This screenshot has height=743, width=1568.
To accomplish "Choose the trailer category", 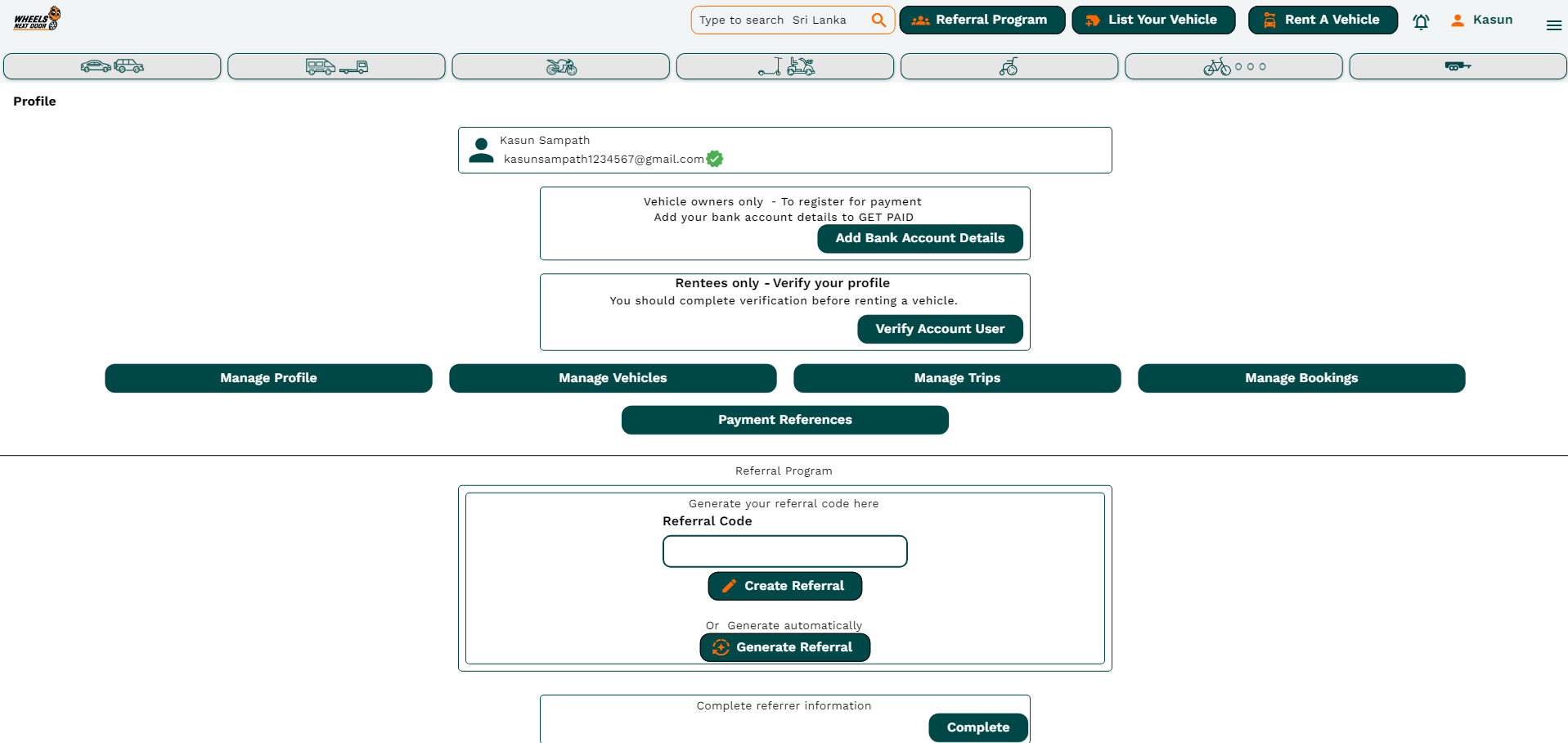I will tap(1457, 66).
